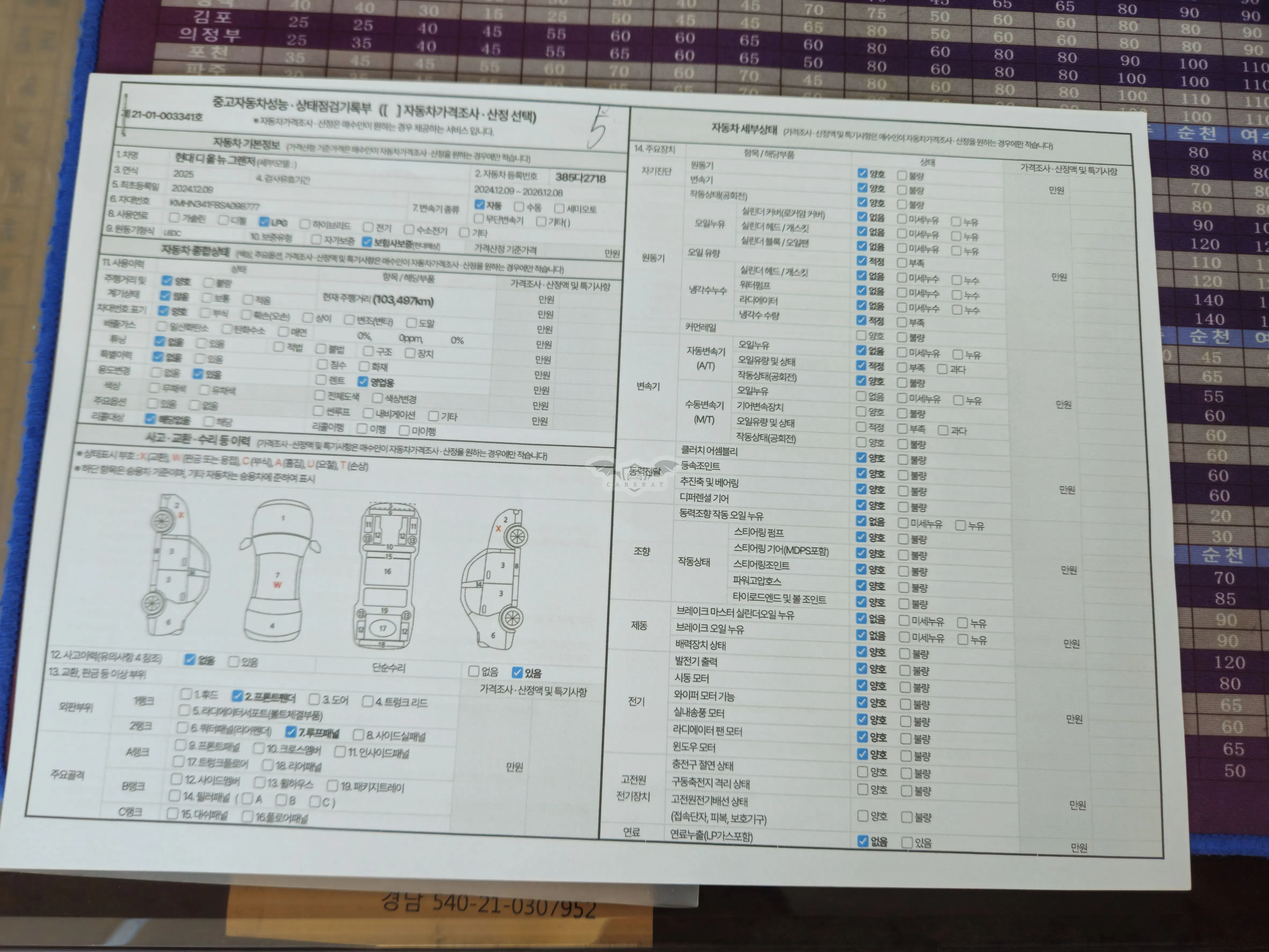The width and height of the screenshot is (1269, 952).
Task: Check the 수소전기 fuel box
Action: [408, 229]
